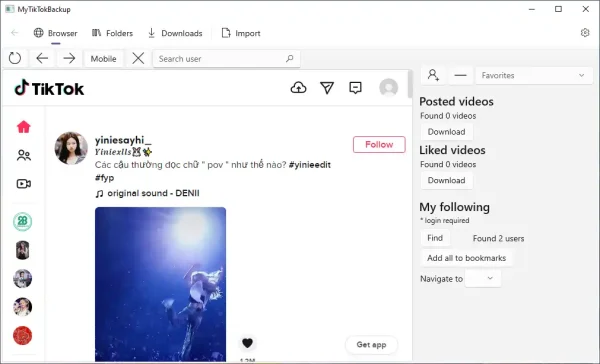Click Add all to bookmarks

(466, 258)
